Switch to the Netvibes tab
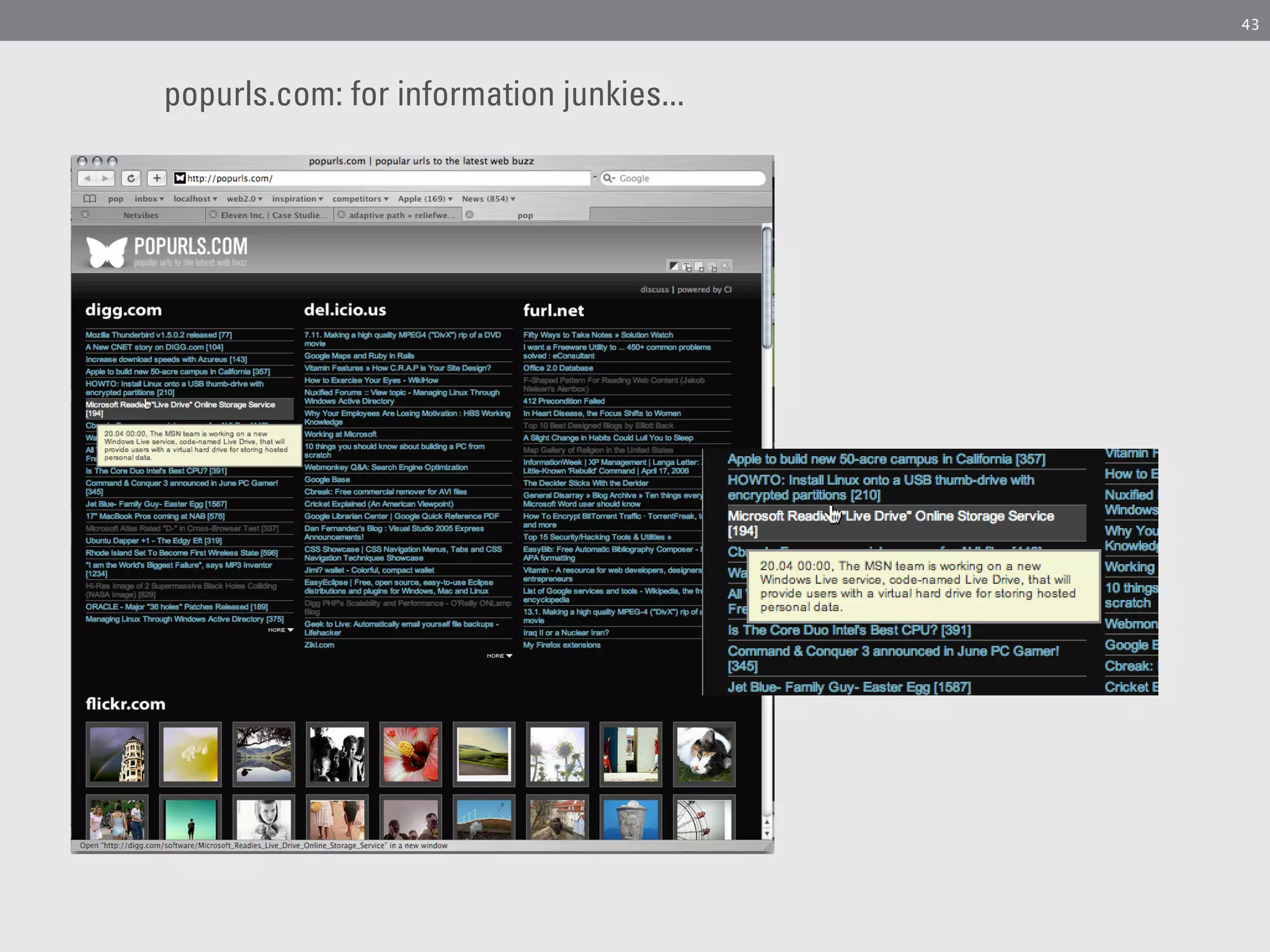Viewport: 1270px width, 952px height. tap(141, 215)
